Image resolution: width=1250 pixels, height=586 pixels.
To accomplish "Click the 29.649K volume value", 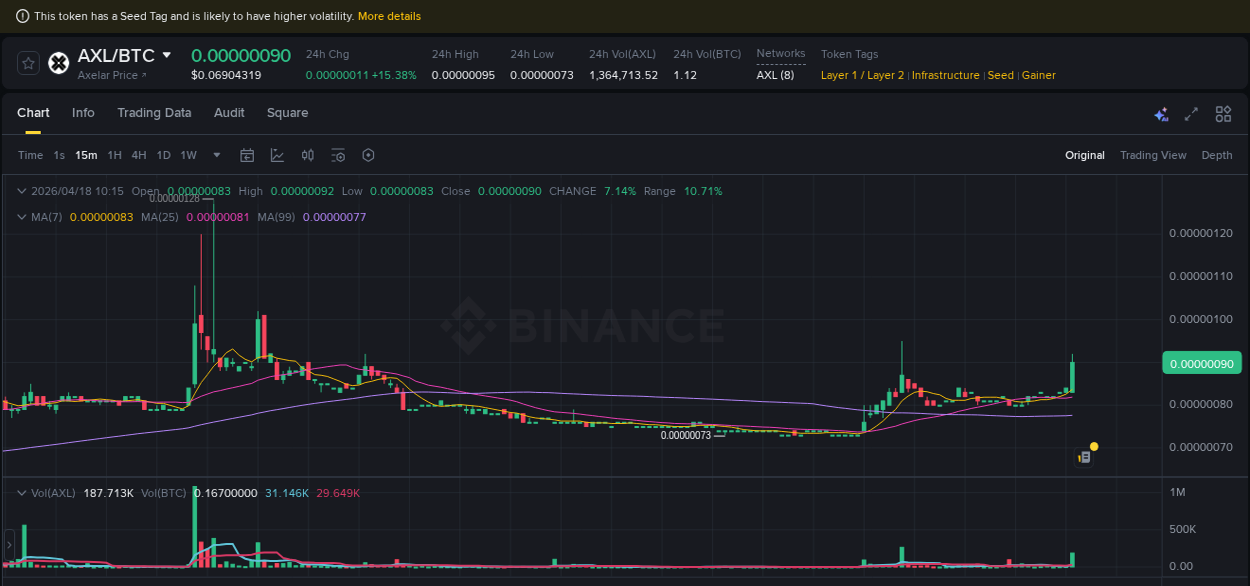I will (338, 493).
